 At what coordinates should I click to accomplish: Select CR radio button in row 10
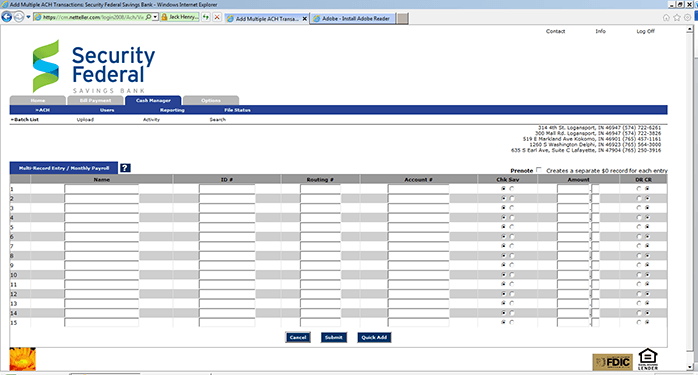pyautogui.click(x=647, y=275)
